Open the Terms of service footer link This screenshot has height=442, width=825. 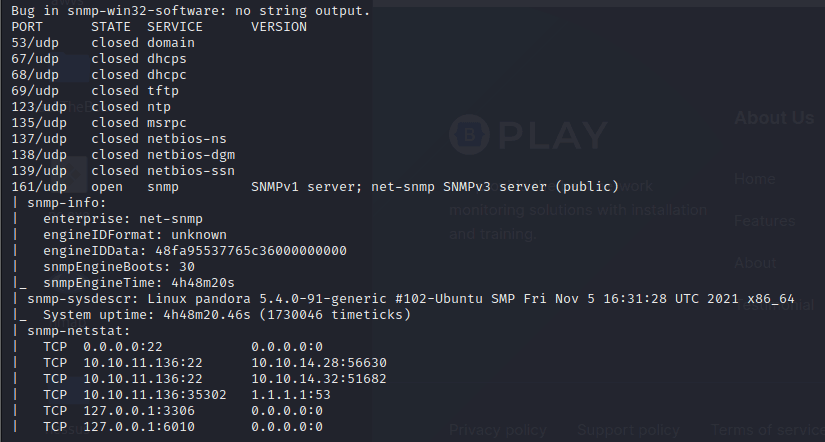pos(767,430)
